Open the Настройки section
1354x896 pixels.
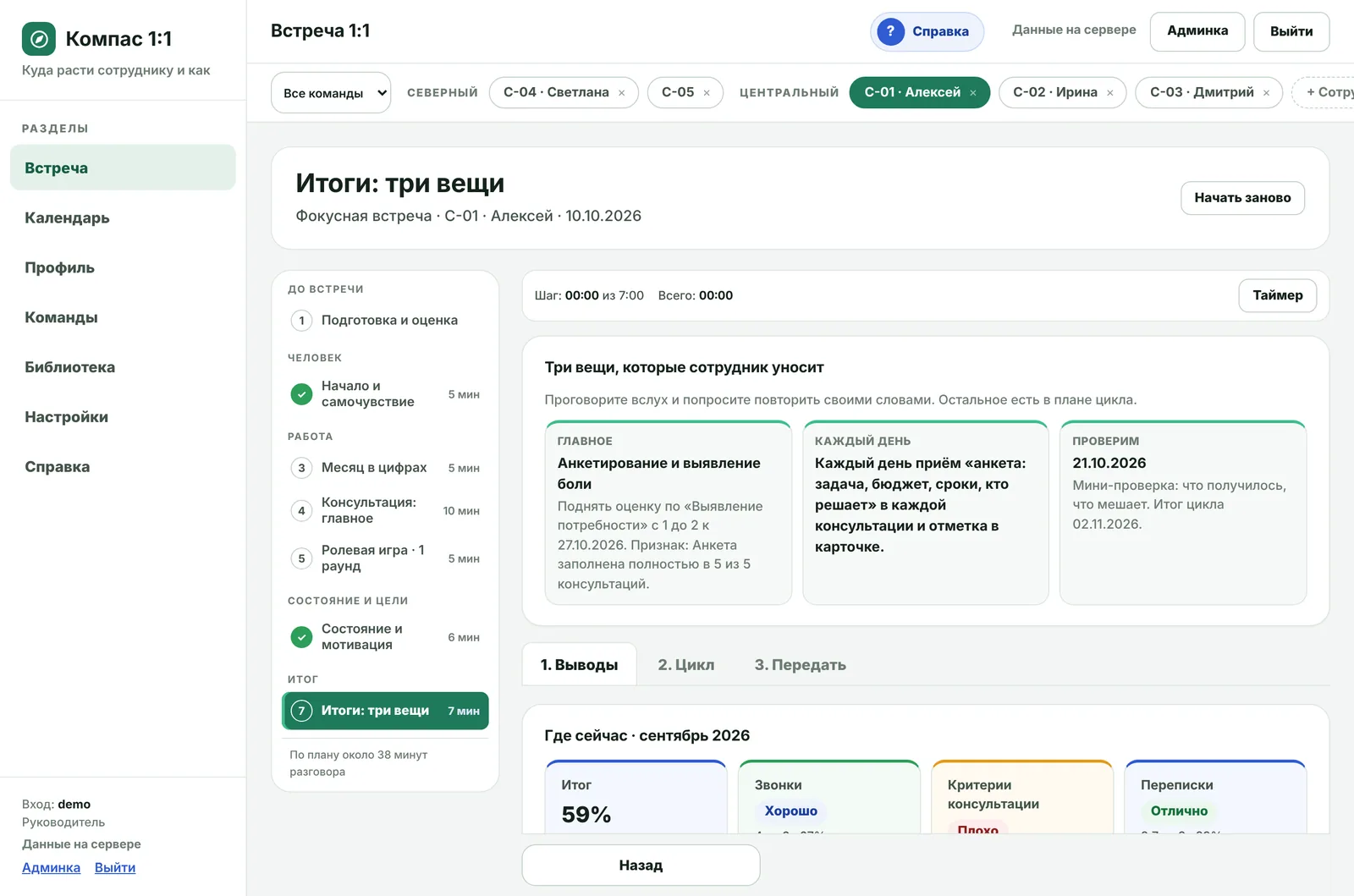[123, 417]
